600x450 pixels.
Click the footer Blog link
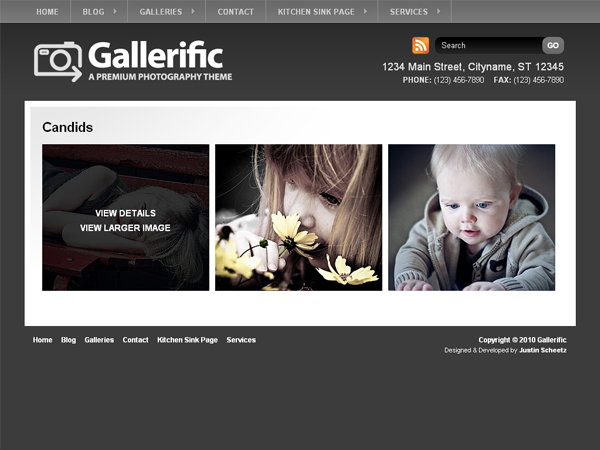(68, 340)
